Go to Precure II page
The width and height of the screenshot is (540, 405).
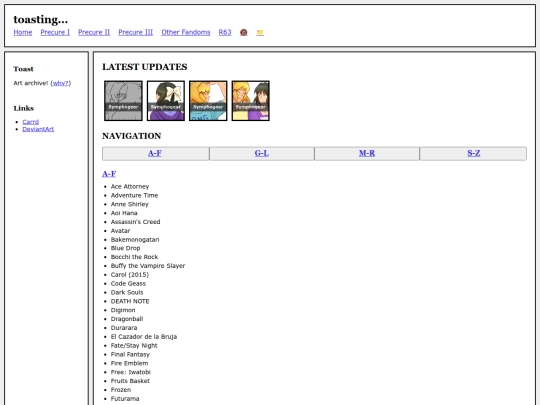point(94,32)
